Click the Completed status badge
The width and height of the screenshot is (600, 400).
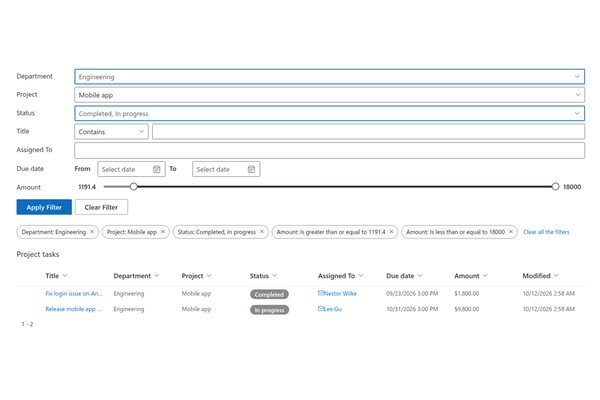269,294
